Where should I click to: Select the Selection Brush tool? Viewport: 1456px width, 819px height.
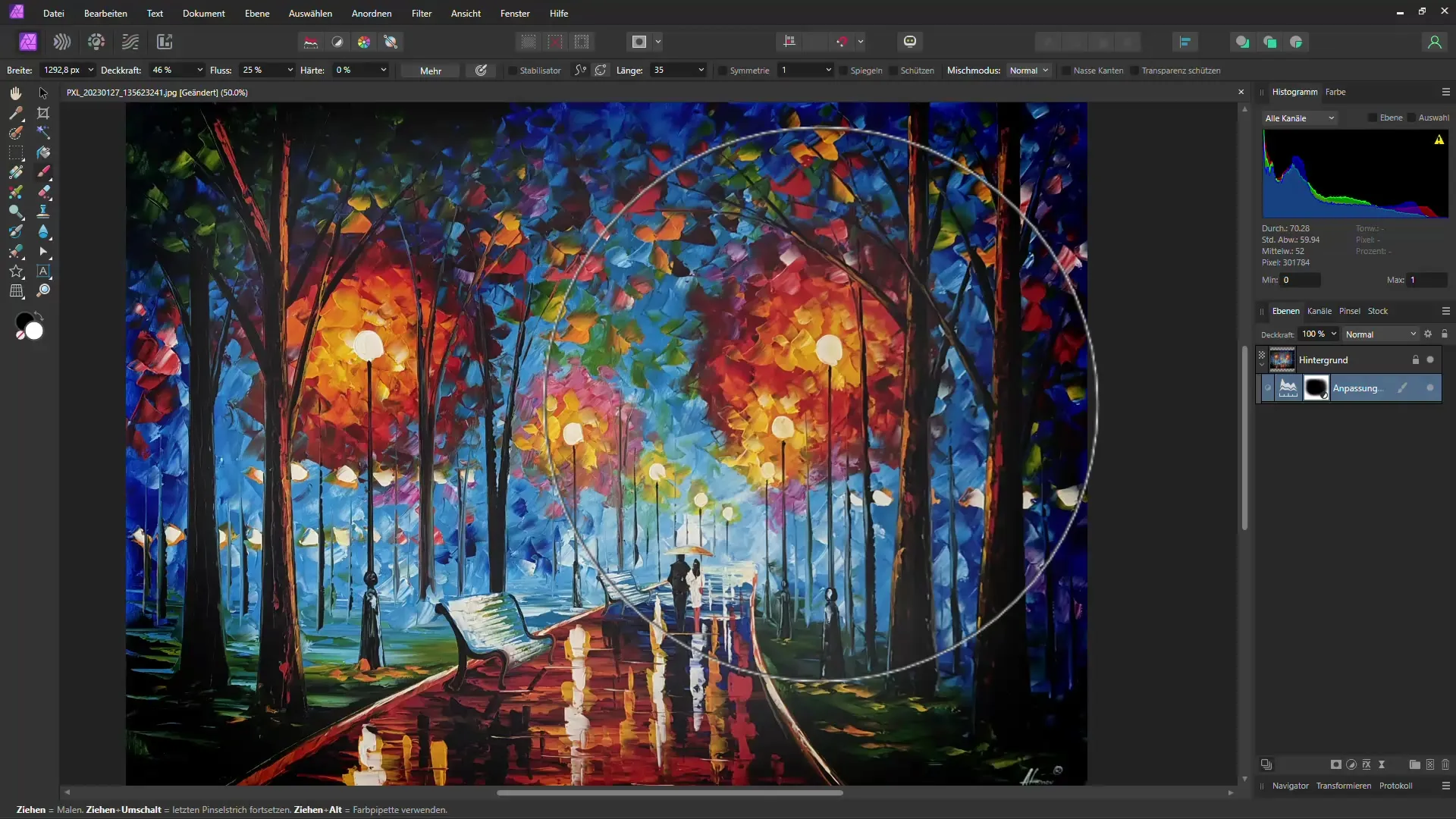pyautogui.click(x=15, y=133)
